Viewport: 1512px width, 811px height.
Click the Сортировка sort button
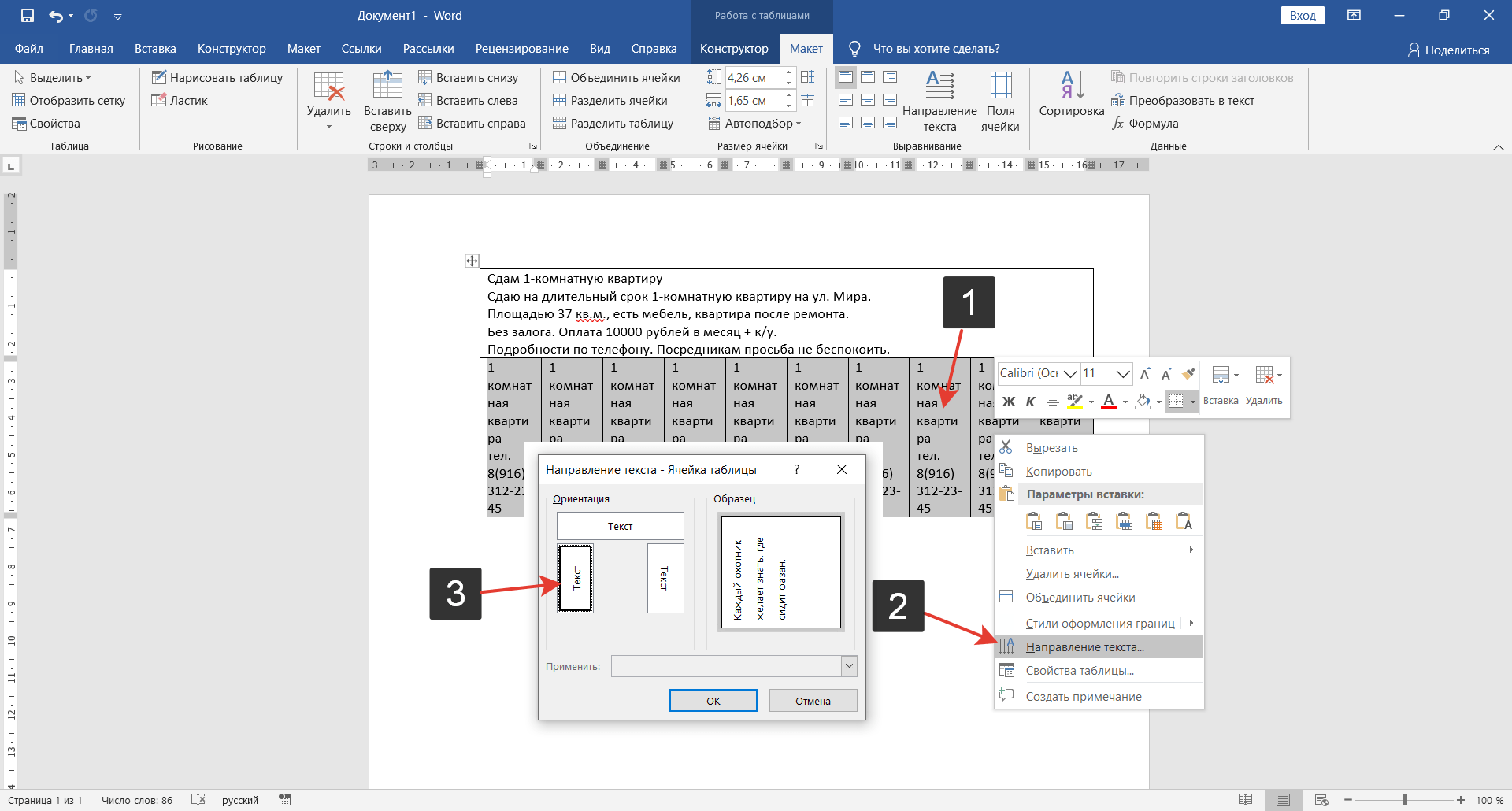coord(1072,94)
